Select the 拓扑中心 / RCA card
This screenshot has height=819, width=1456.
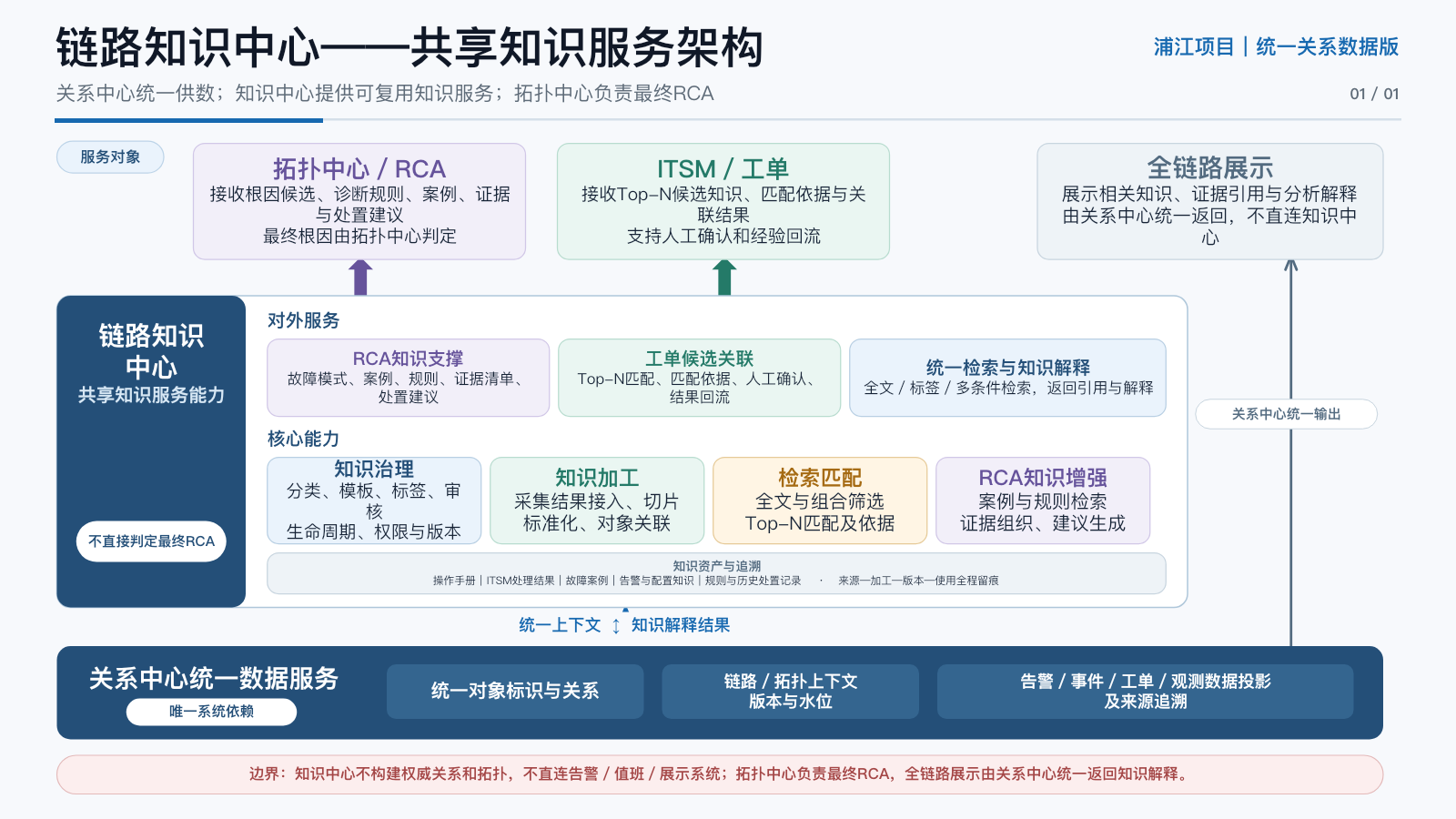coord(359,201)
